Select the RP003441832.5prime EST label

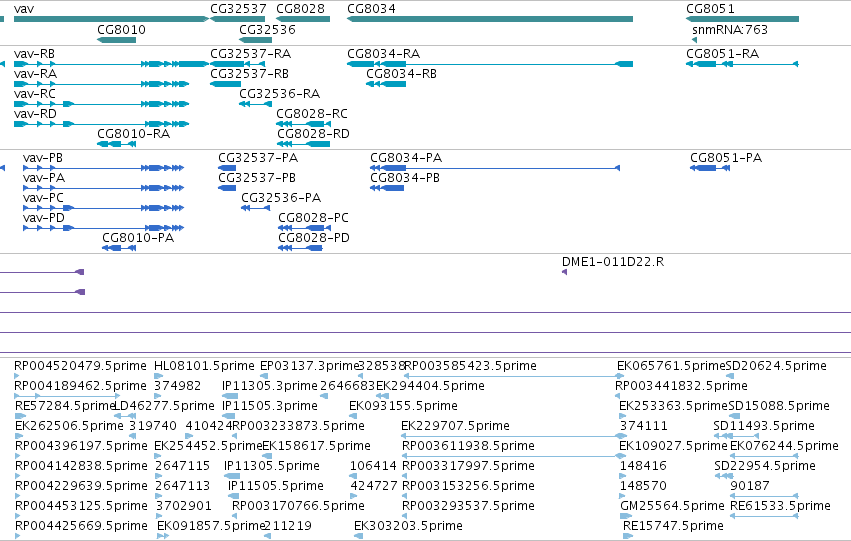(x=681, y=386)
